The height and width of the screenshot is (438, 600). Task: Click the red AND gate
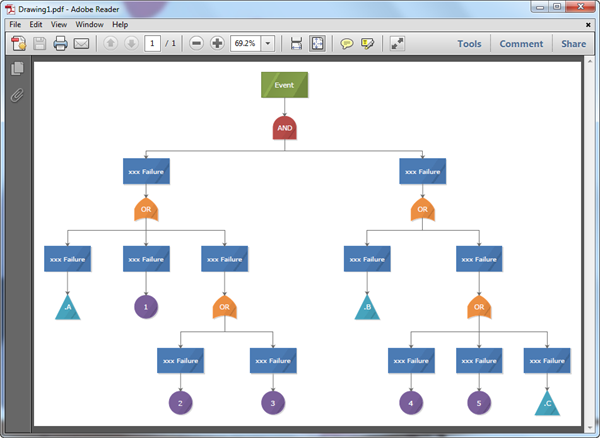click(x=284, y=128)
